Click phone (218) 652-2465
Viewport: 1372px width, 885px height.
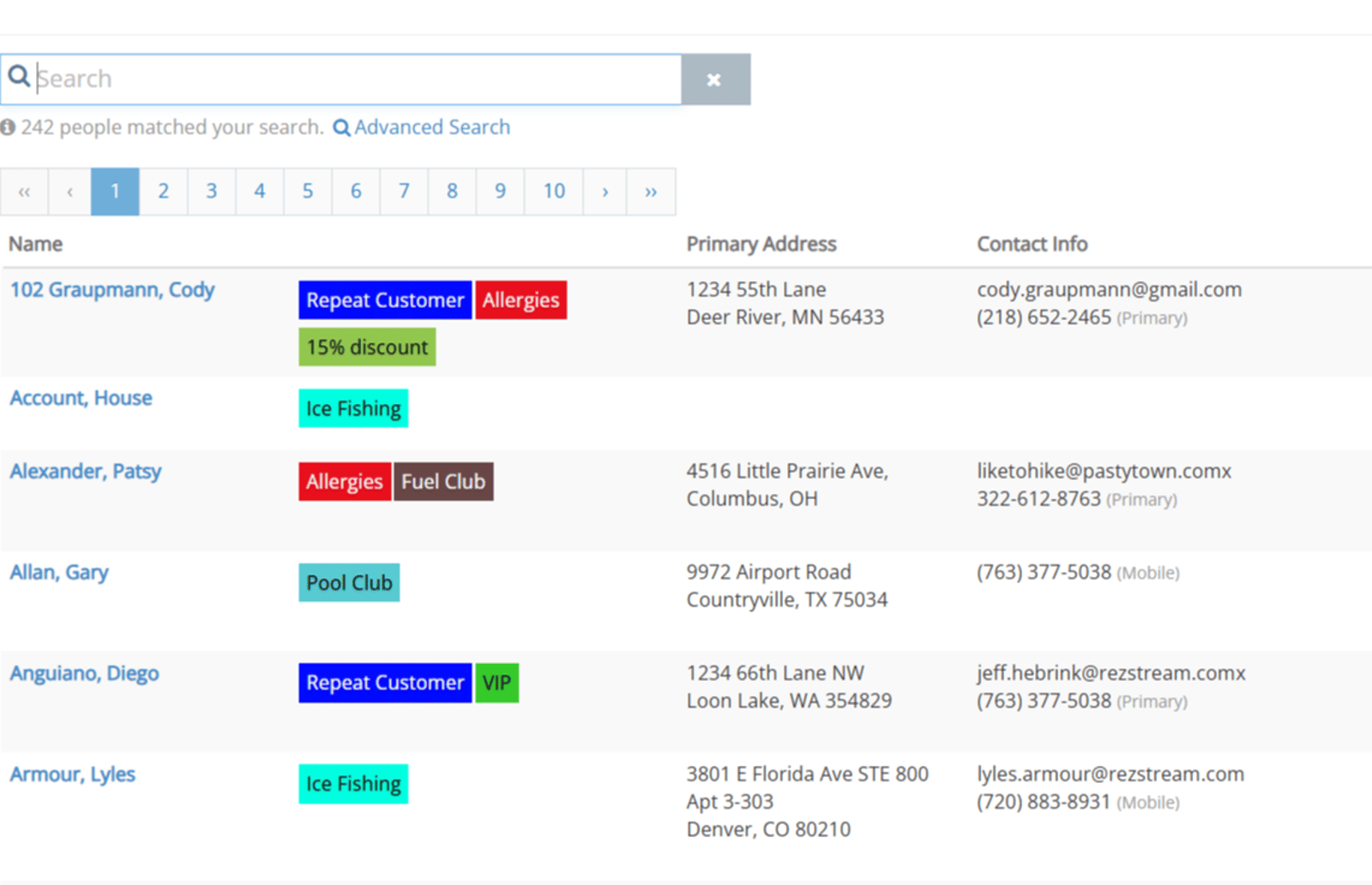click(x=1044, y=317)
